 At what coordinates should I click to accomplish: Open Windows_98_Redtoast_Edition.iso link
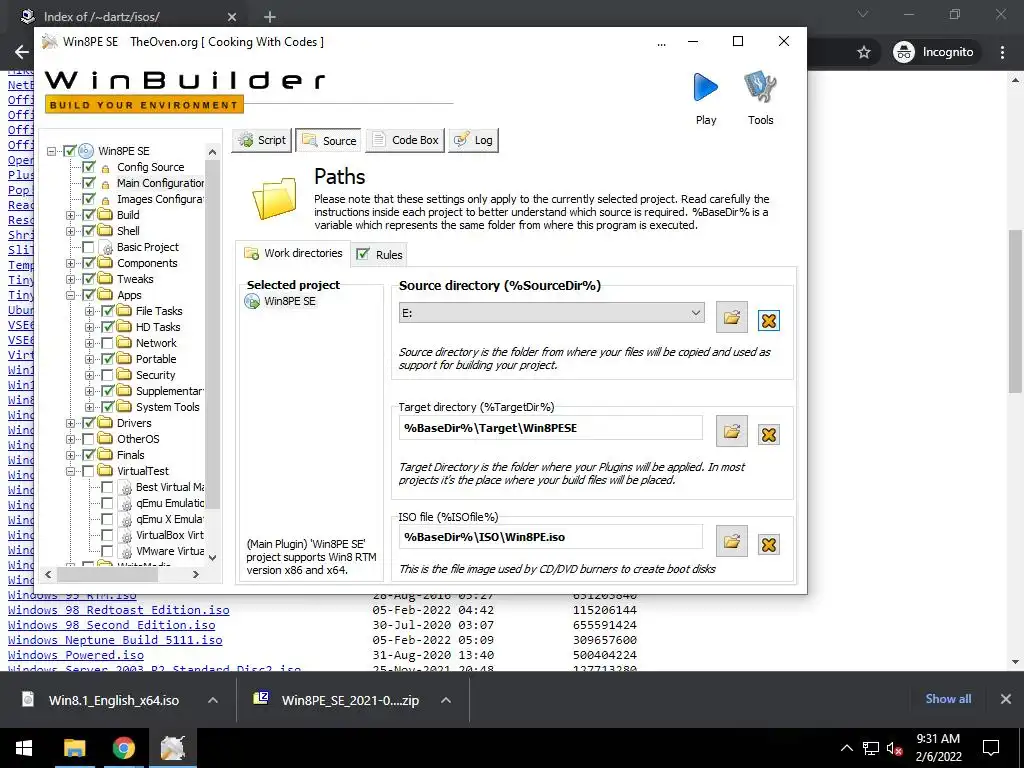click(119, 610)
